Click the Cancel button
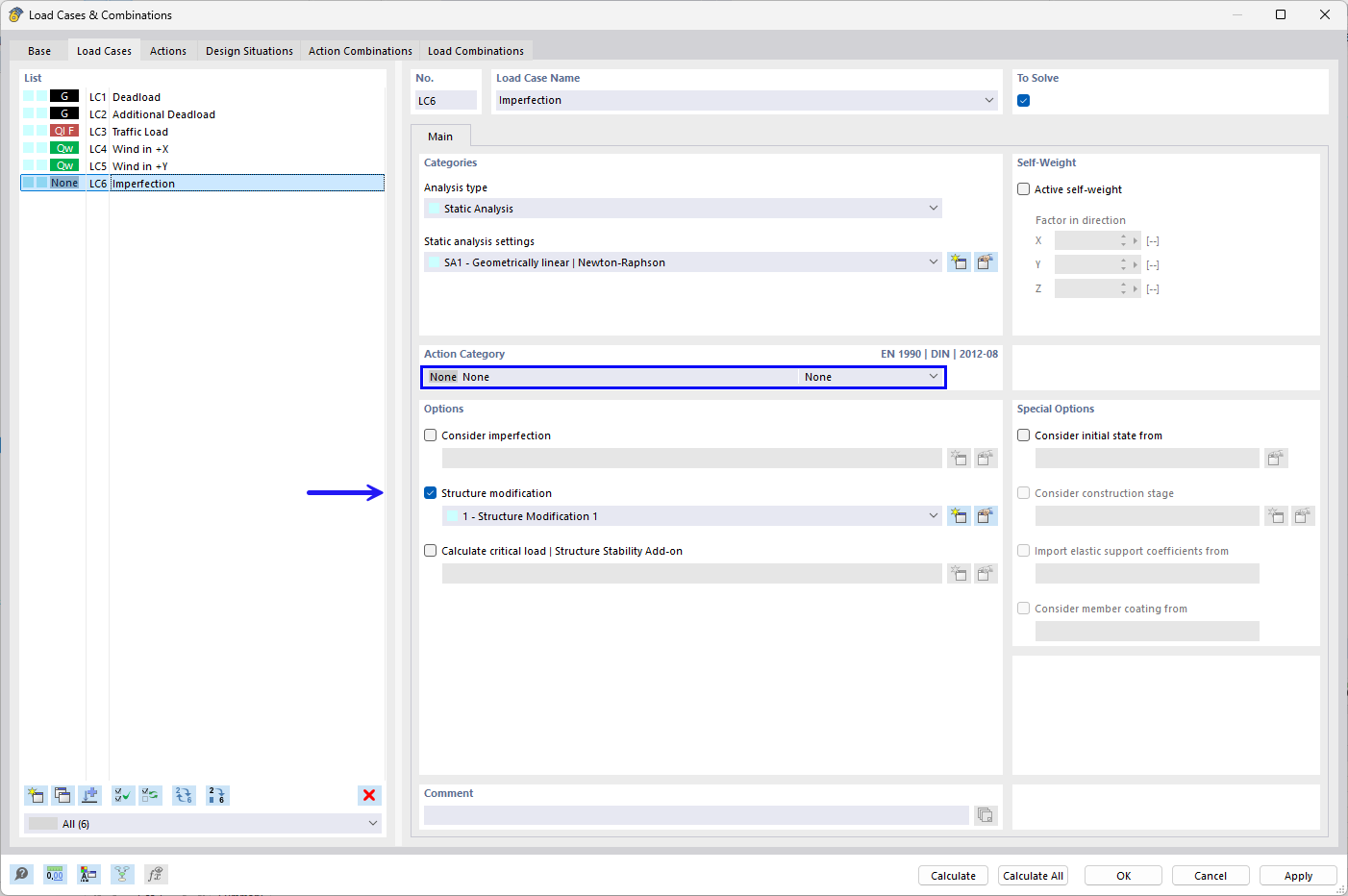The height and width of the screenshot is (896, 1348). pyautogui.click(x=1211, y=876)
